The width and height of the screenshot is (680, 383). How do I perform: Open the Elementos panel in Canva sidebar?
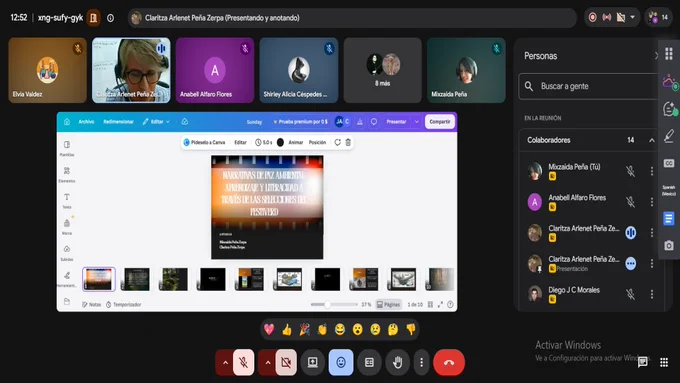tap(67, 174)
